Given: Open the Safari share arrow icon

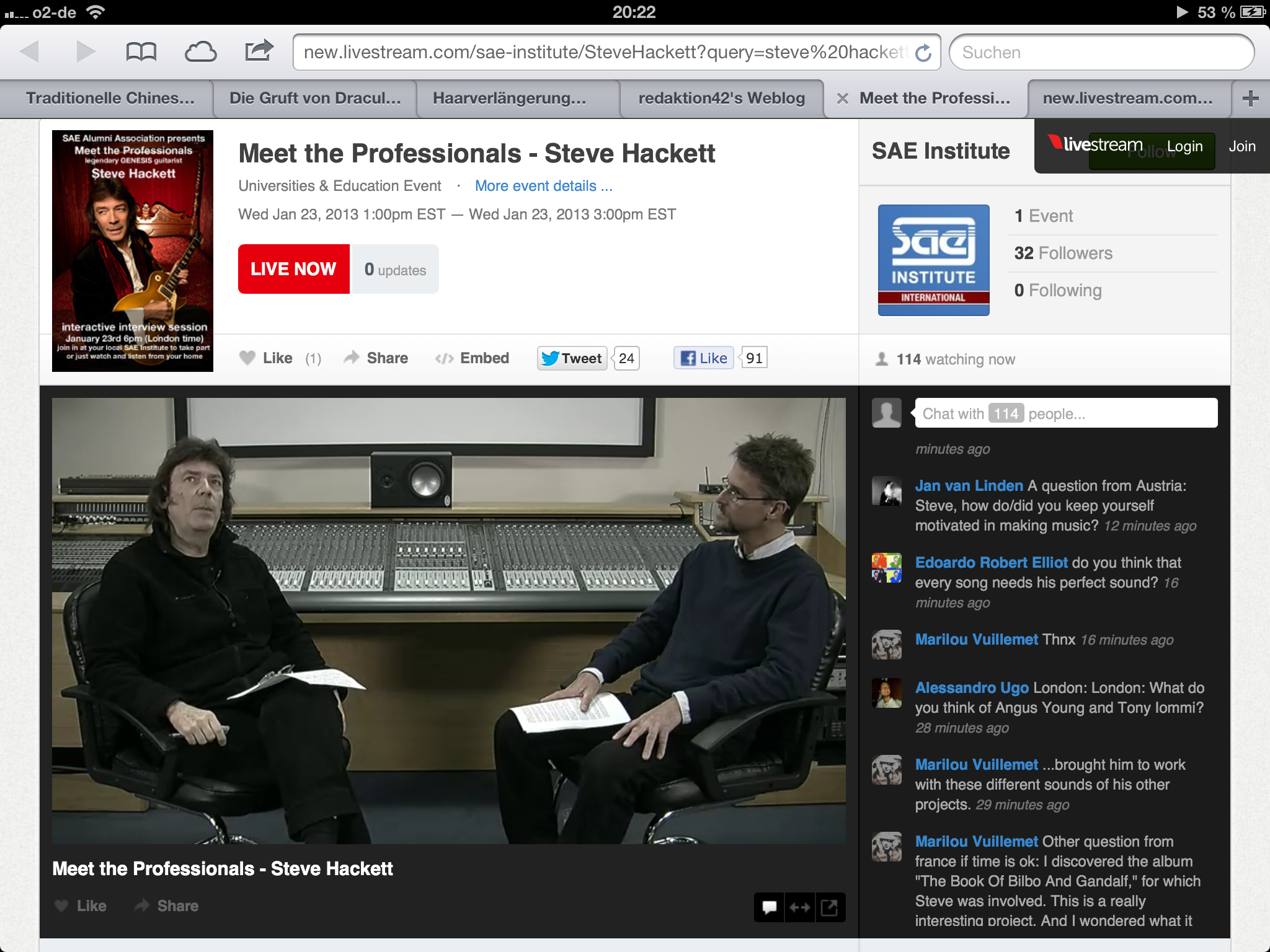Looking at the screenshot, I should 259,51.
